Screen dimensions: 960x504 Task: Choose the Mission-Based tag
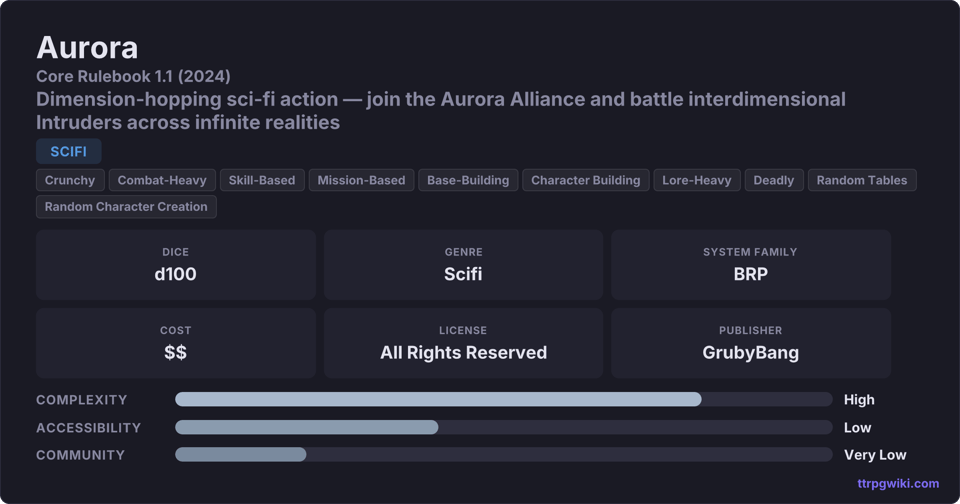[361, 180]
